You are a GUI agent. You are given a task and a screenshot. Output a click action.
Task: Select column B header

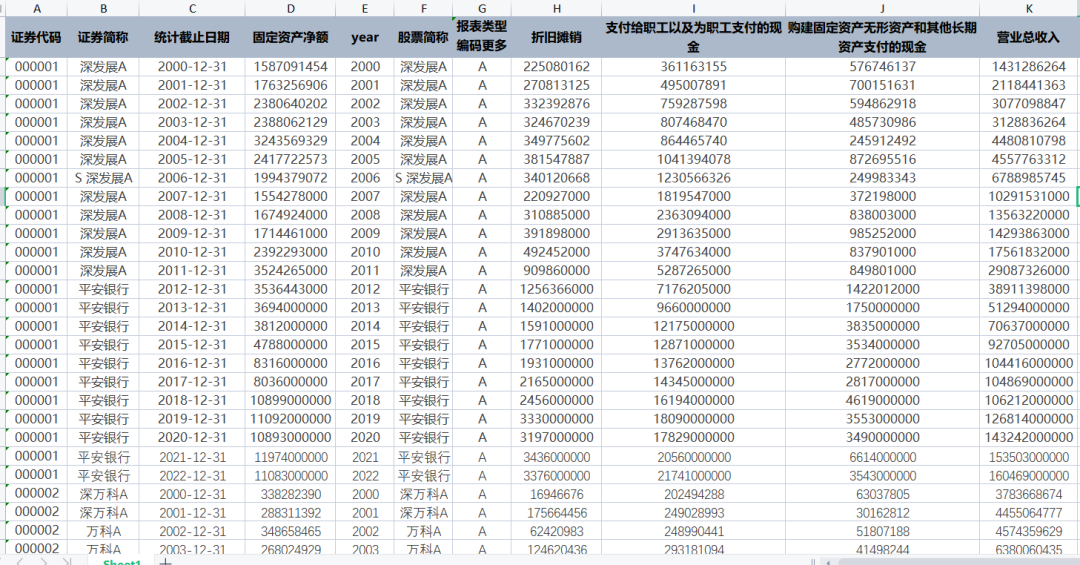click(x=103, y=8)
